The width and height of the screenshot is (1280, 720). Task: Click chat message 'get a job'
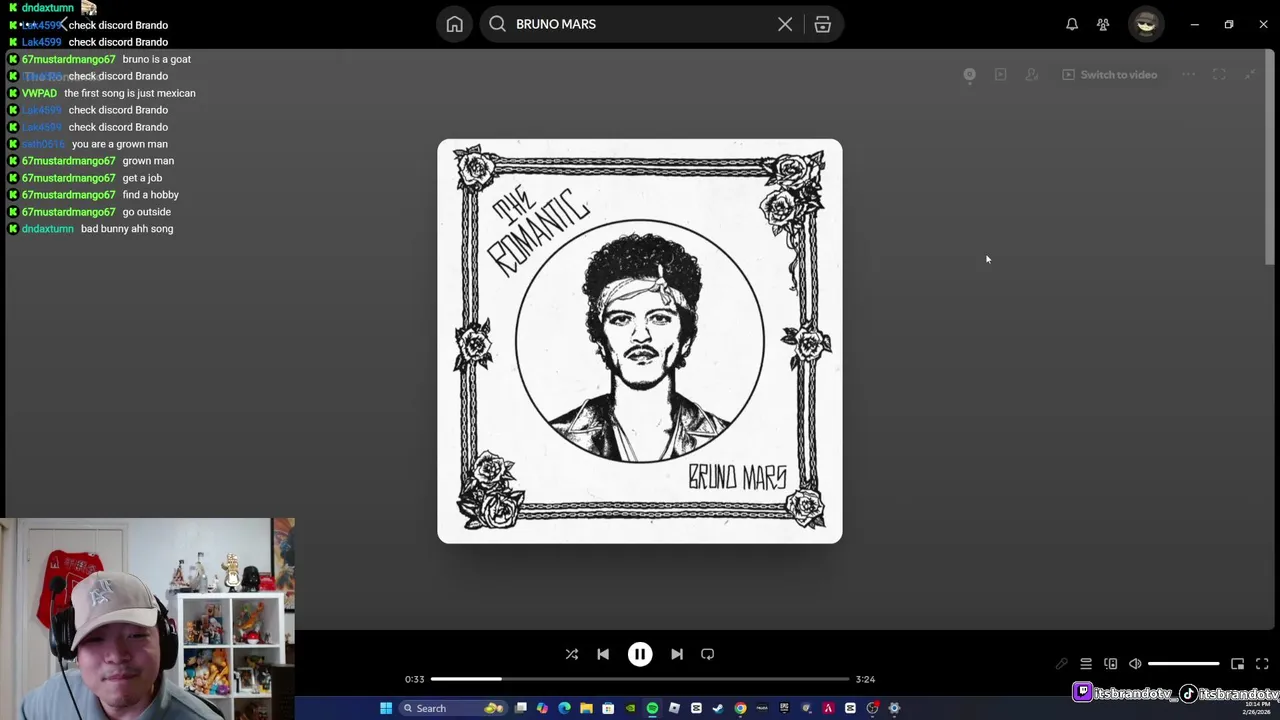click(142, 178)
